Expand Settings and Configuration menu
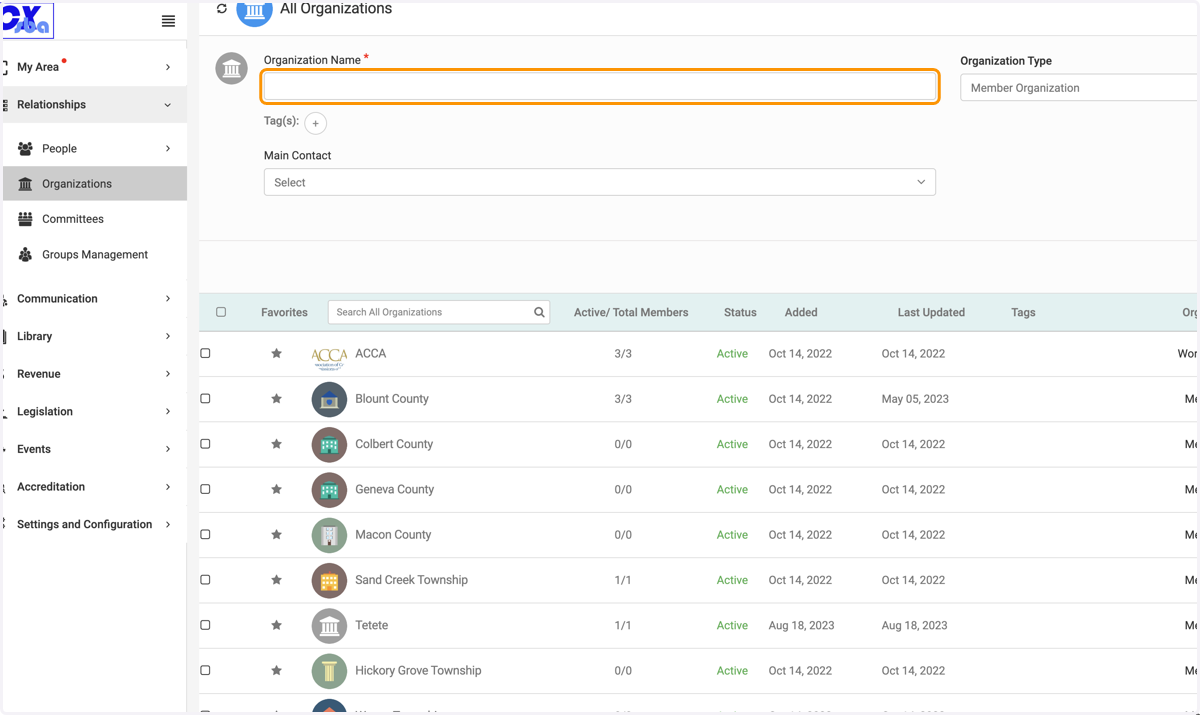This screenshot has height=715, width=1200. click(94, 524)
